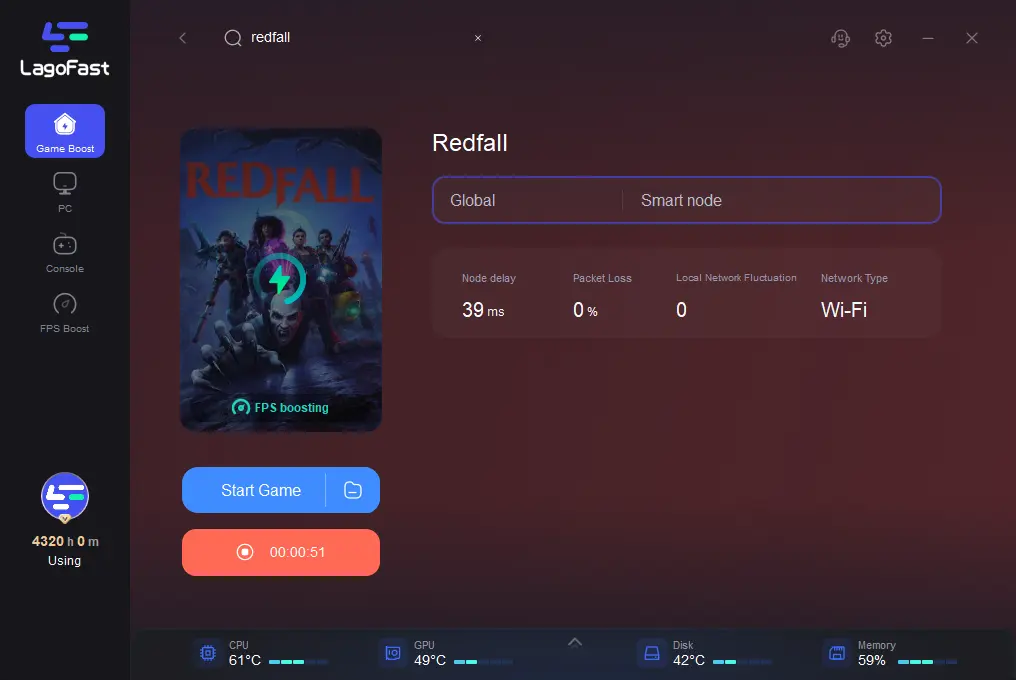Click the CPU 61°C temperature reading
This screenshot has width=1016, height=680.
tap(245, 661)
